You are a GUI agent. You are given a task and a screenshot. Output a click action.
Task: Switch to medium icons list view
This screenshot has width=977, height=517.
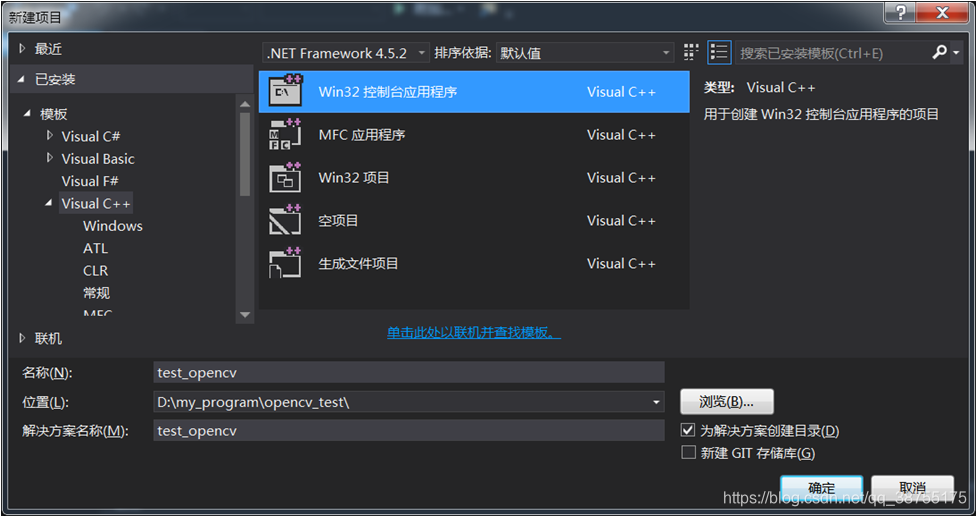click(x=719, y=53)
